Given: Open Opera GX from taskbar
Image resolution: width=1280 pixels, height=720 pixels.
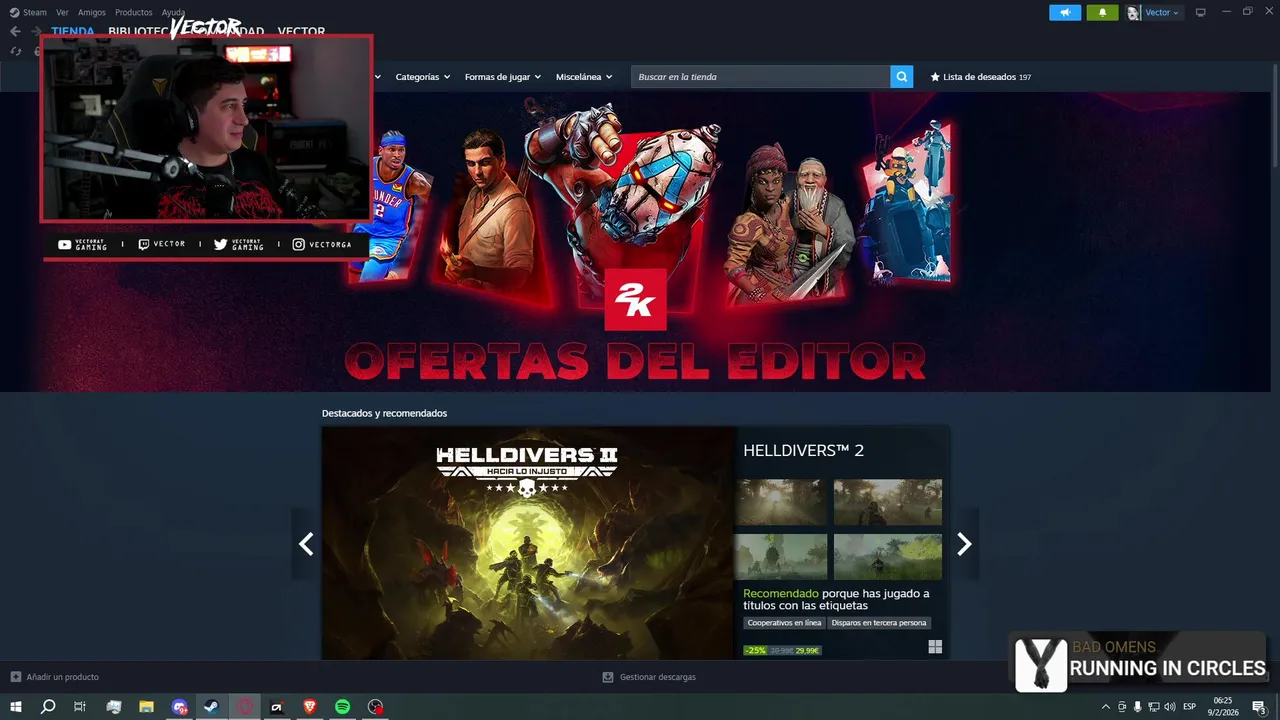Looking at the screenshot, I should 244,707.
